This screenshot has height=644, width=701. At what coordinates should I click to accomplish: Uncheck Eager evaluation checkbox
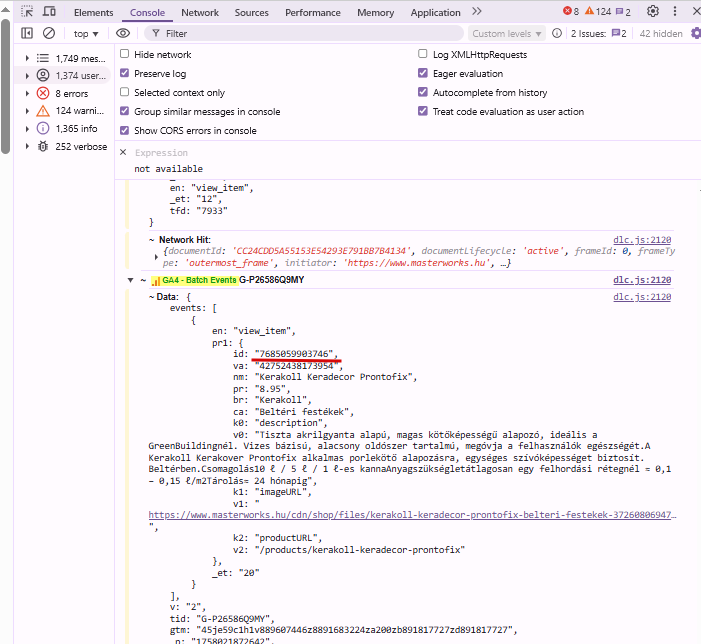click(x=423, y=73)
